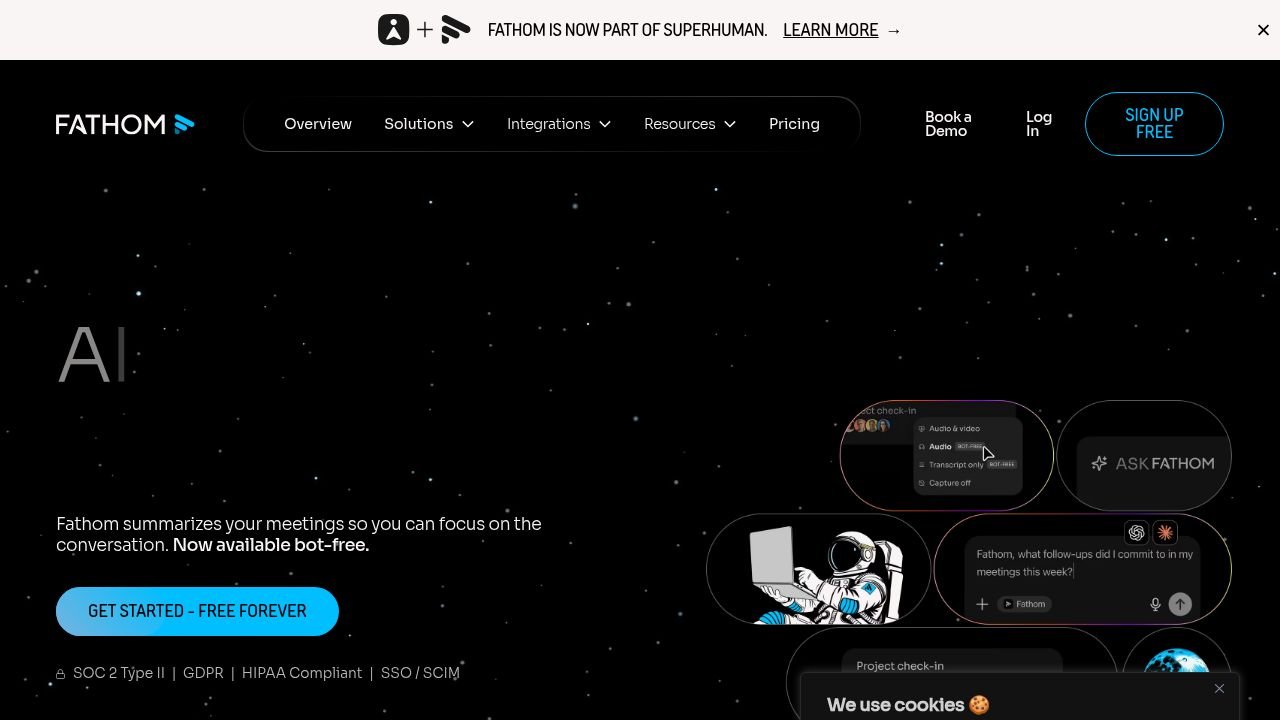
Task: Expand the Resources dropdown menu
Action: pyautogui.click(x=690, y=124)
